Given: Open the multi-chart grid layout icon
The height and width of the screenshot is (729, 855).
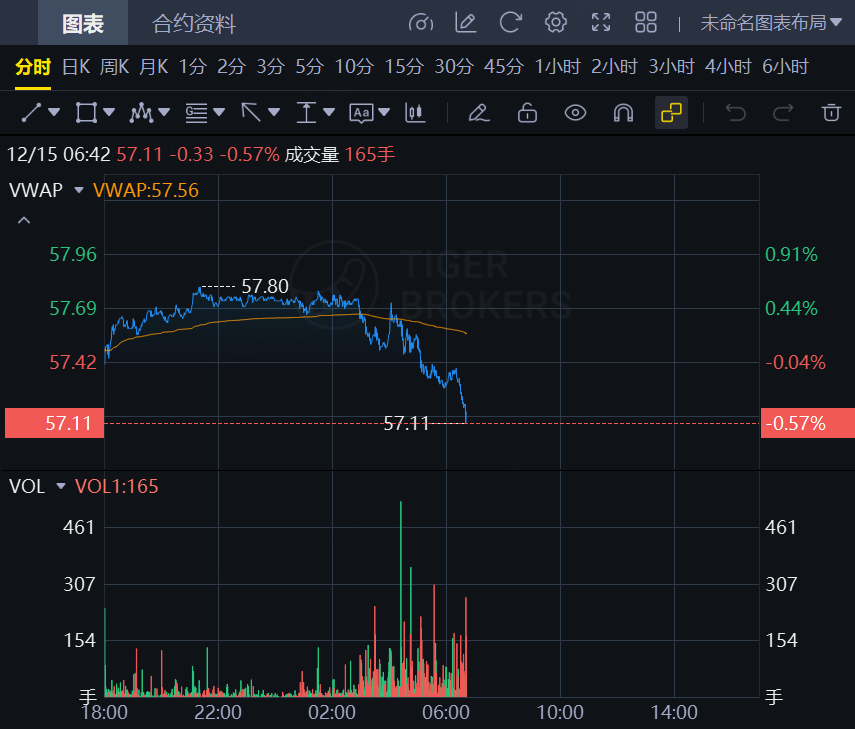Looking at the screenshot, I should 646,23.
